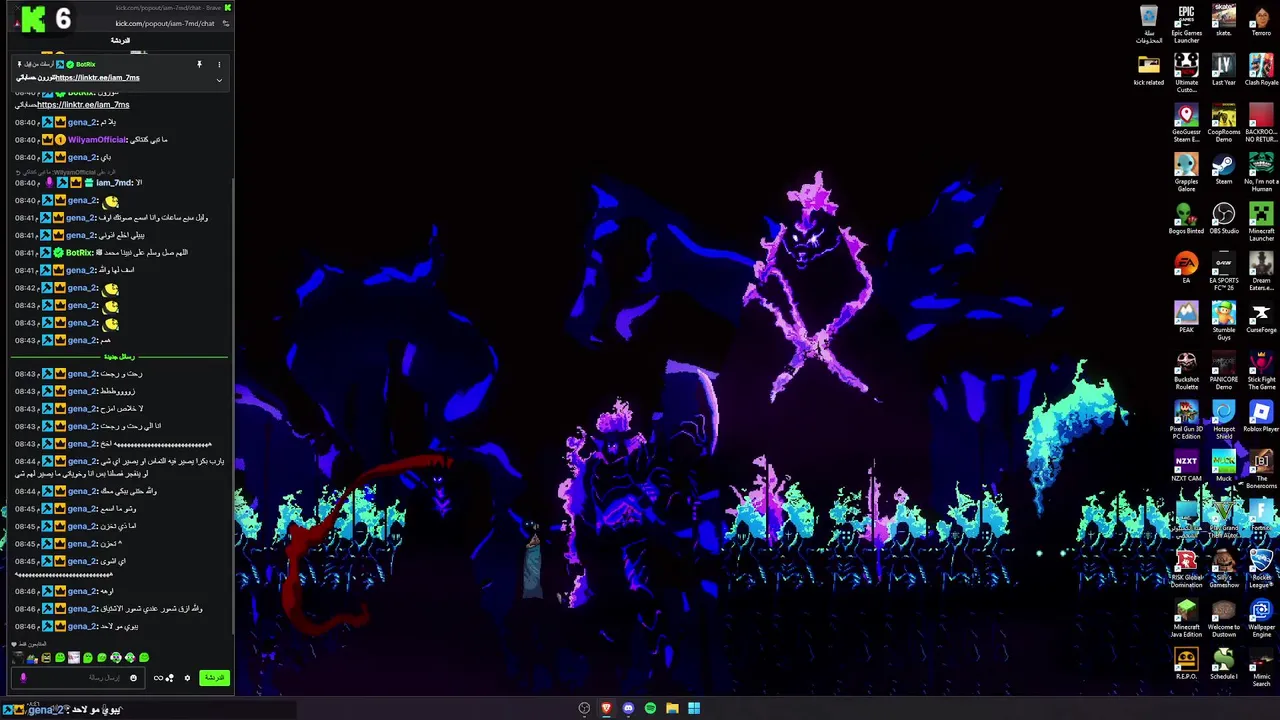Select the OBS Studio desktop shortcut
Image resolution: width=1280 pixels, height=720 pixels.
coord(1224,219)
